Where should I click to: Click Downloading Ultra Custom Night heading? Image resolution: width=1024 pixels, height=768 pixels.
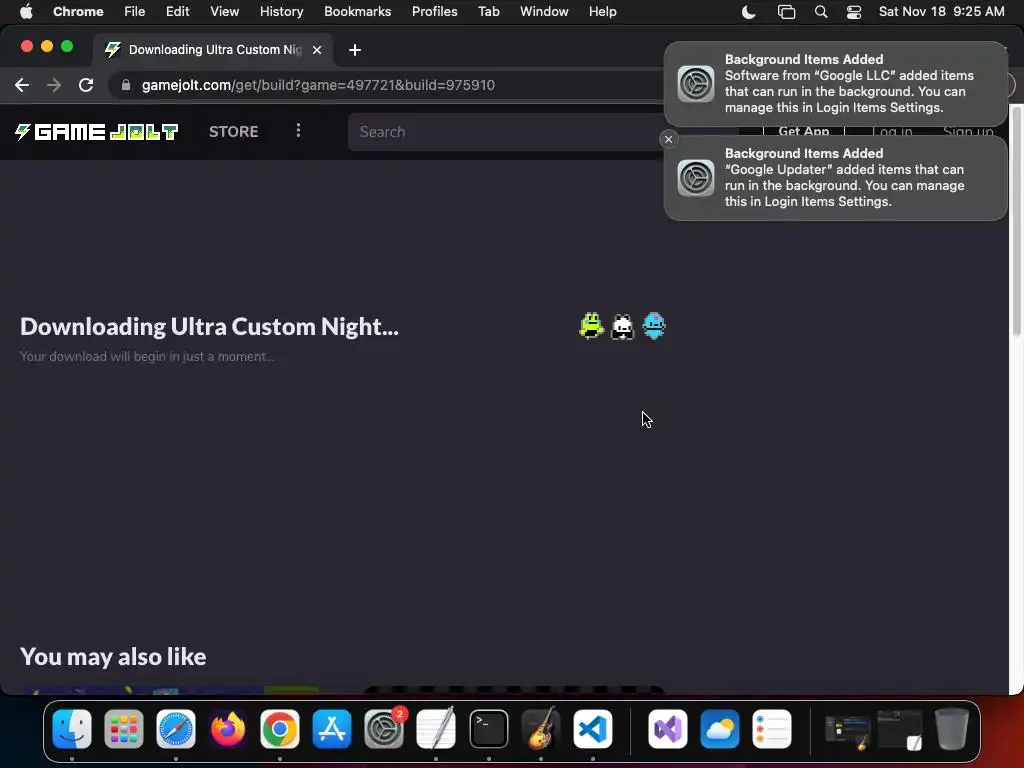coord(209,326)
